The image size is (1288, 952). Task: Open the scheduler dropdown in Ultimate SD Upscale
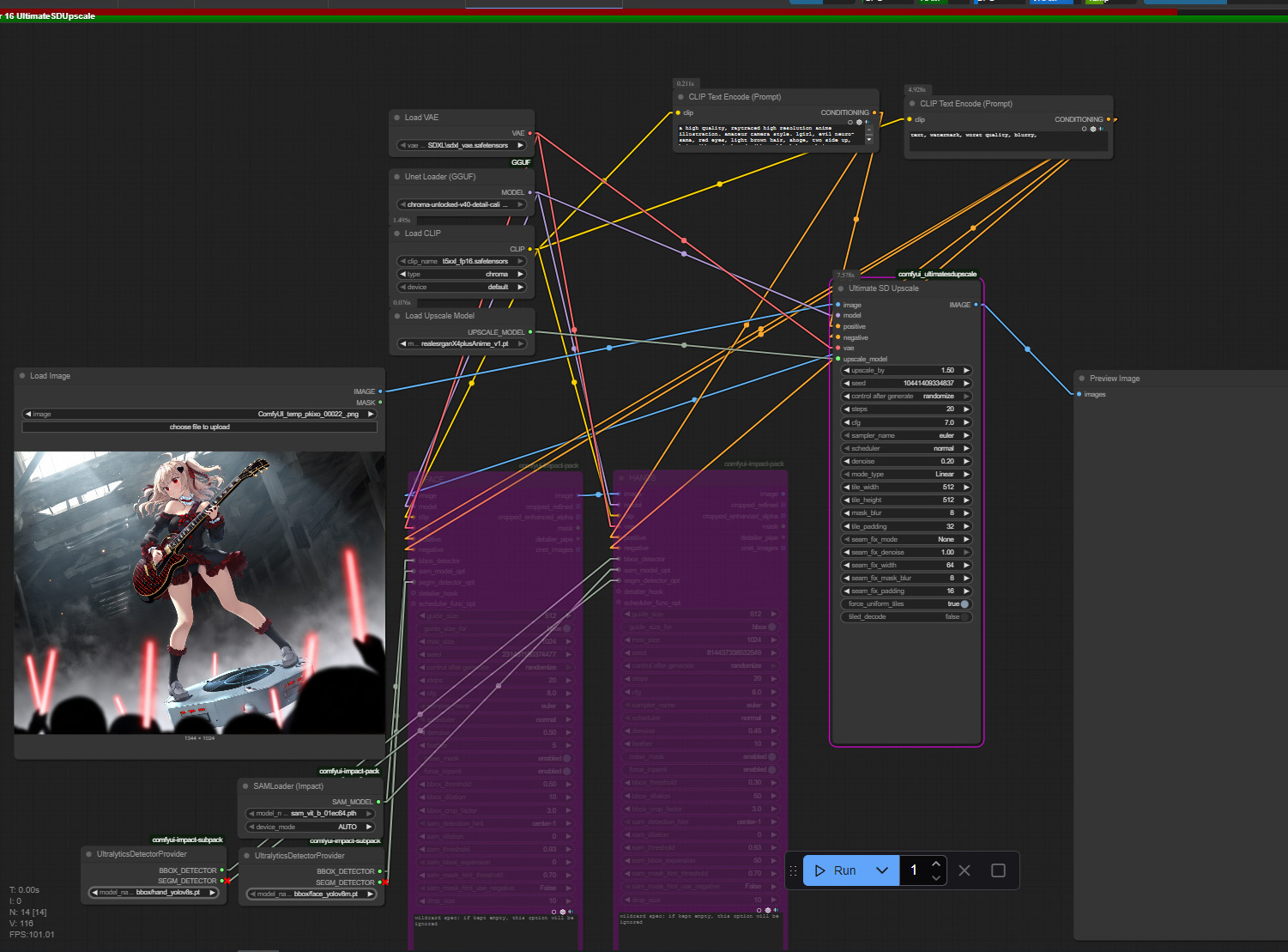pyautogui.click(x=907, y=448)
